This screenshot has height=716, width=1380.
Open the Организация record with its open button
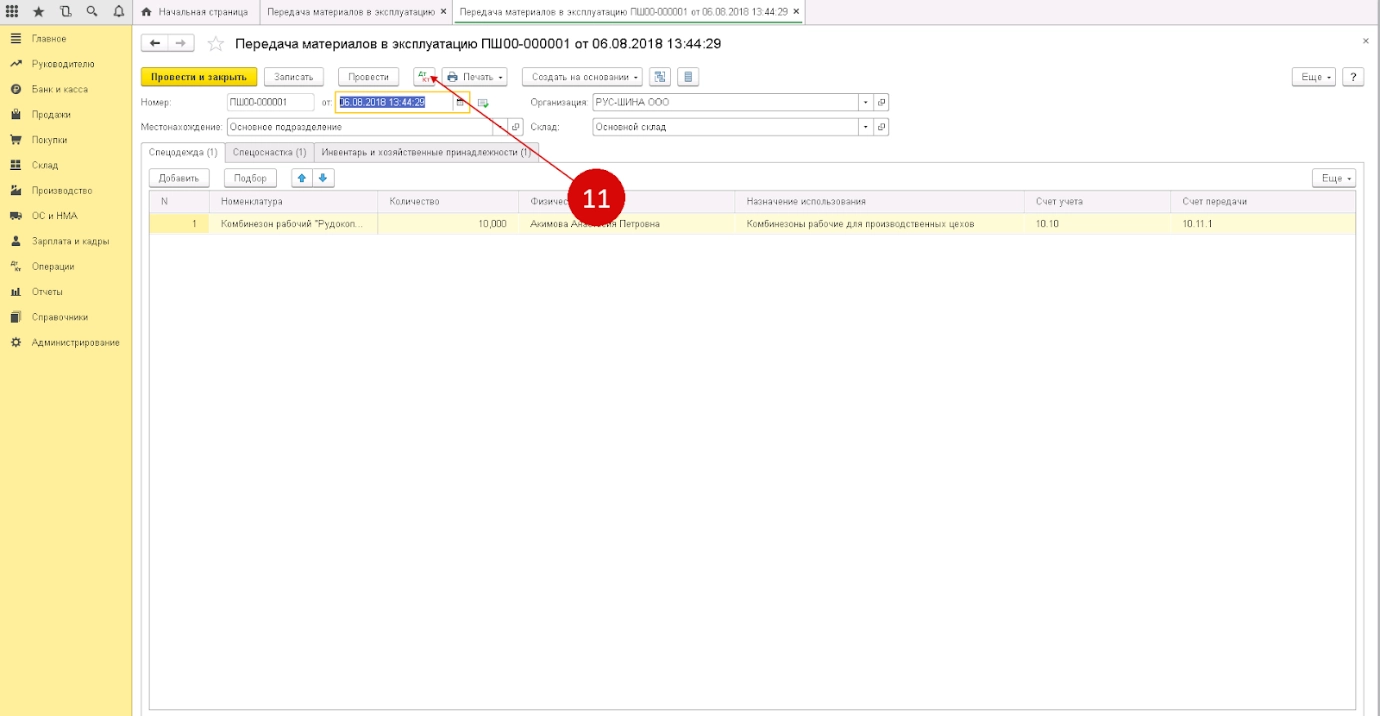click(x=882, y=102)
